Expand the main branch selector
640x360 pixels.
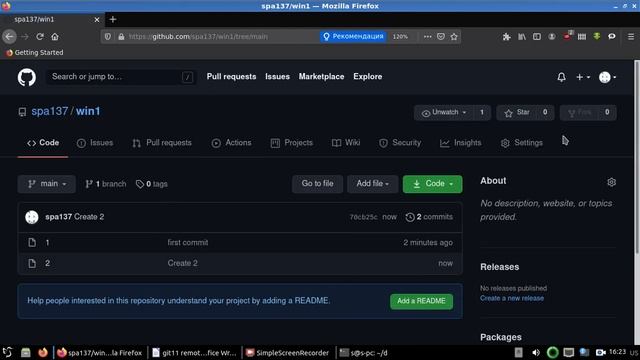click(47, 184)
